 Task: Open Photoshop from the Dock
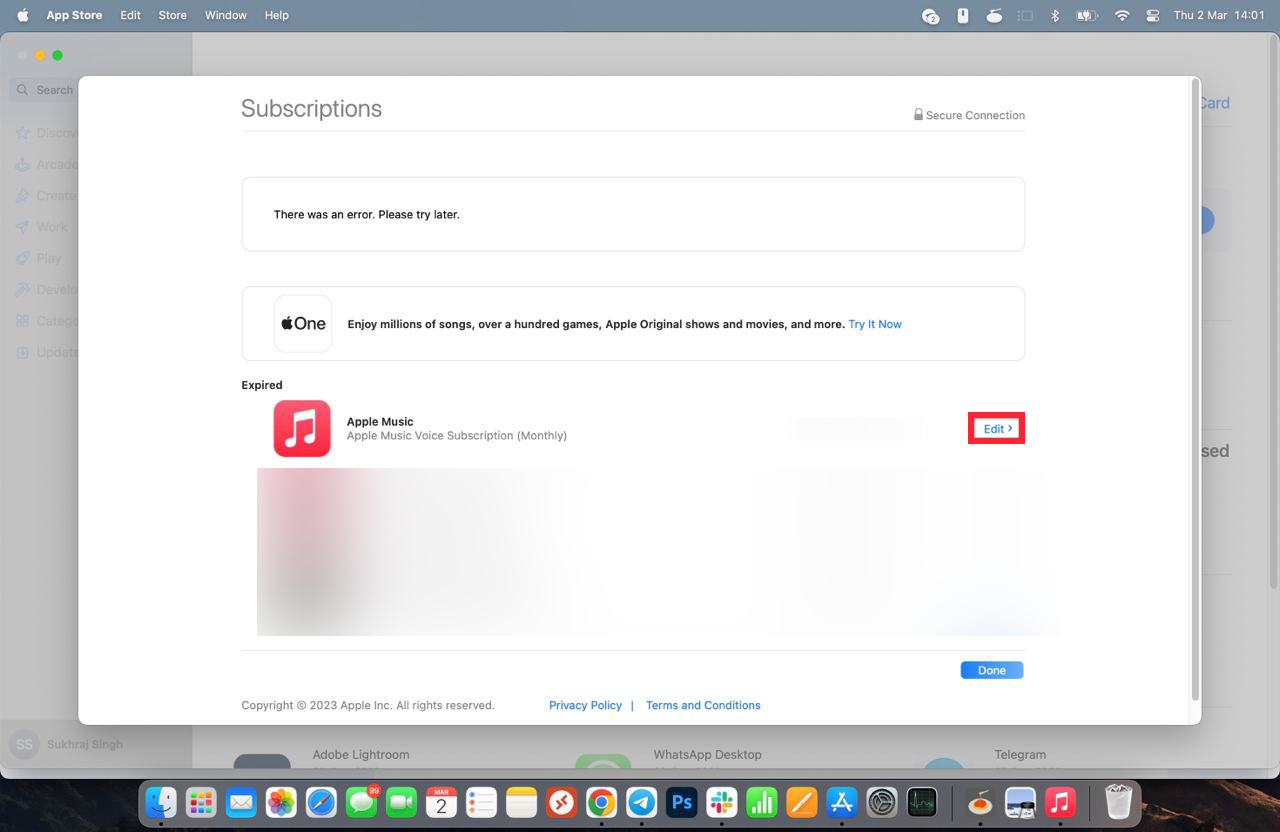click(681, 802)
